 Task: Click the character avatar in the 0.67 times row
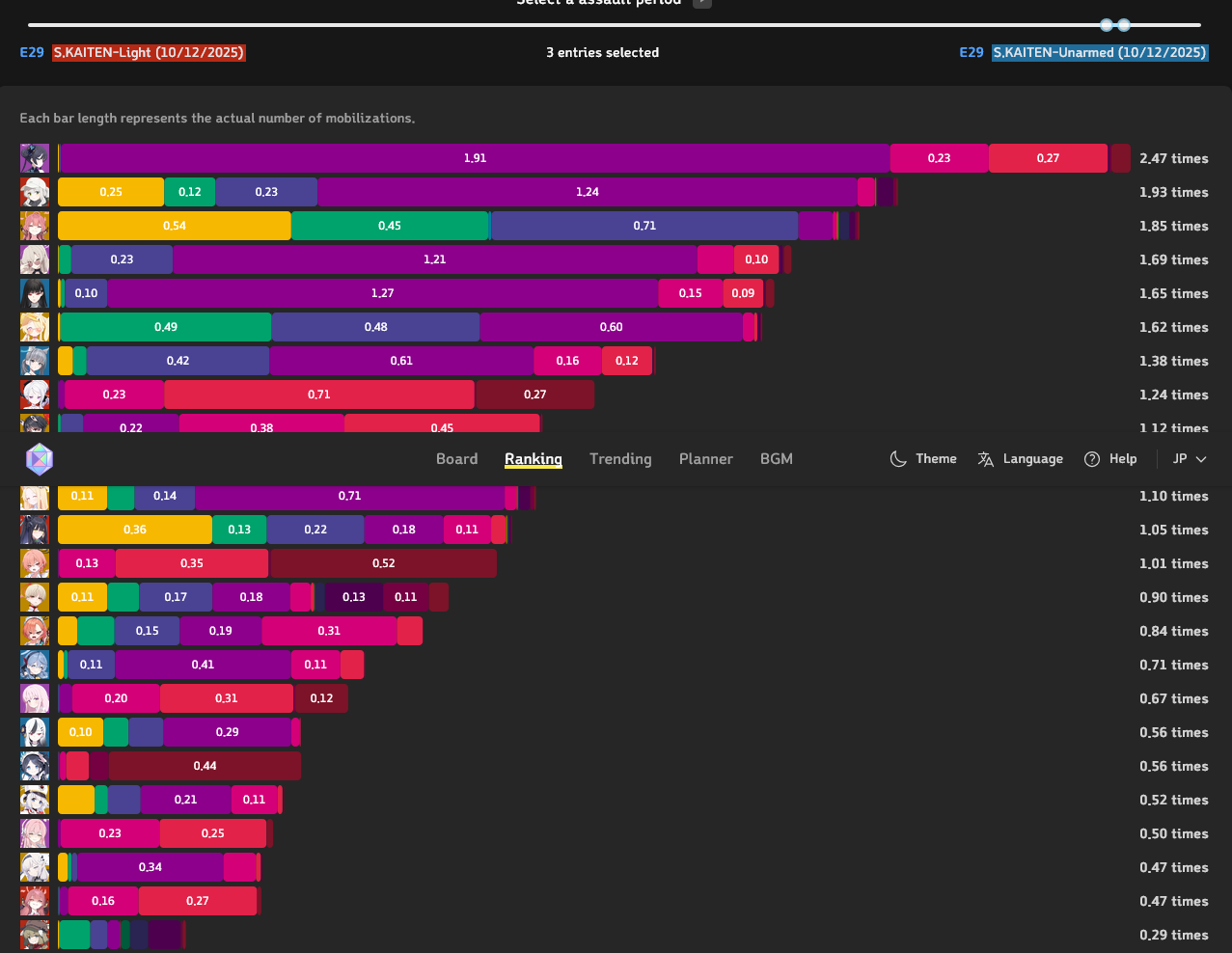tap(35, 698)
